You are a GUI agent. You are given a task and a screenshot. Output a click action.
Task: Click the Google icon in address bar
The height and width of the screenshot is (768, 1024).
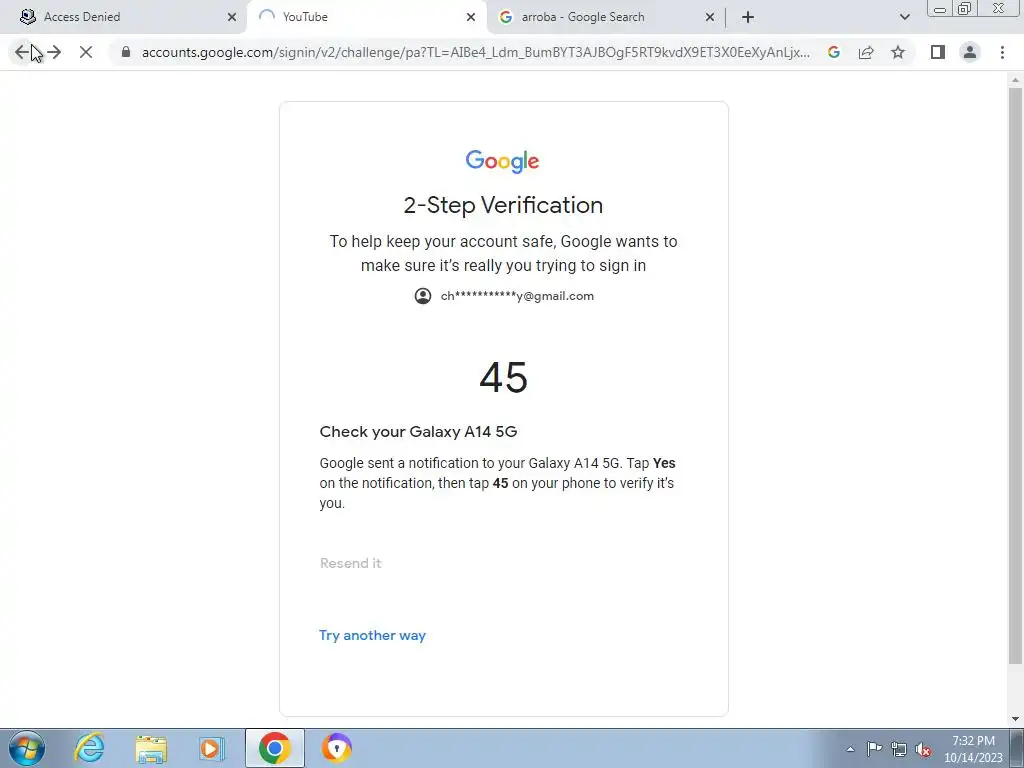(833, 52)
